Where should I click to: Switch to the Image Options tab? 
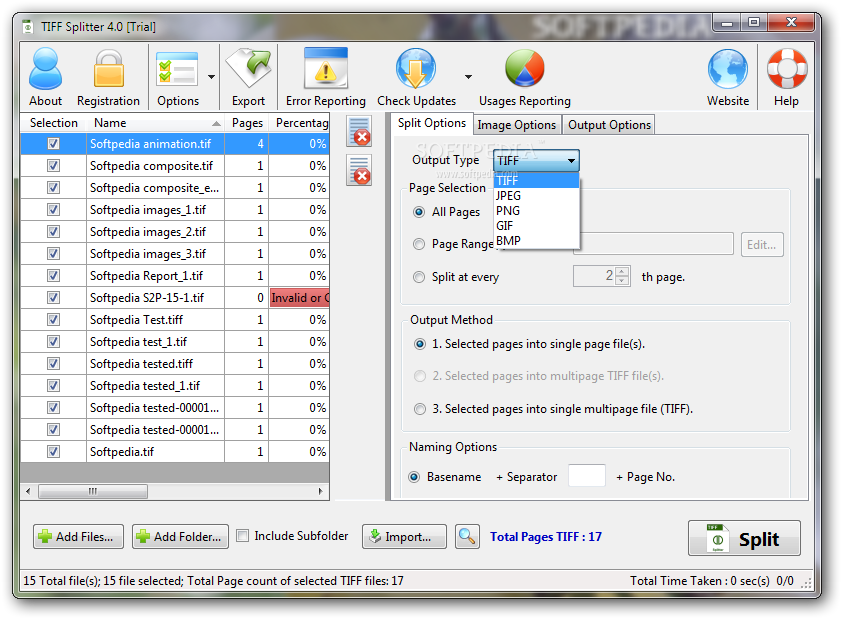tap(517, 125)
